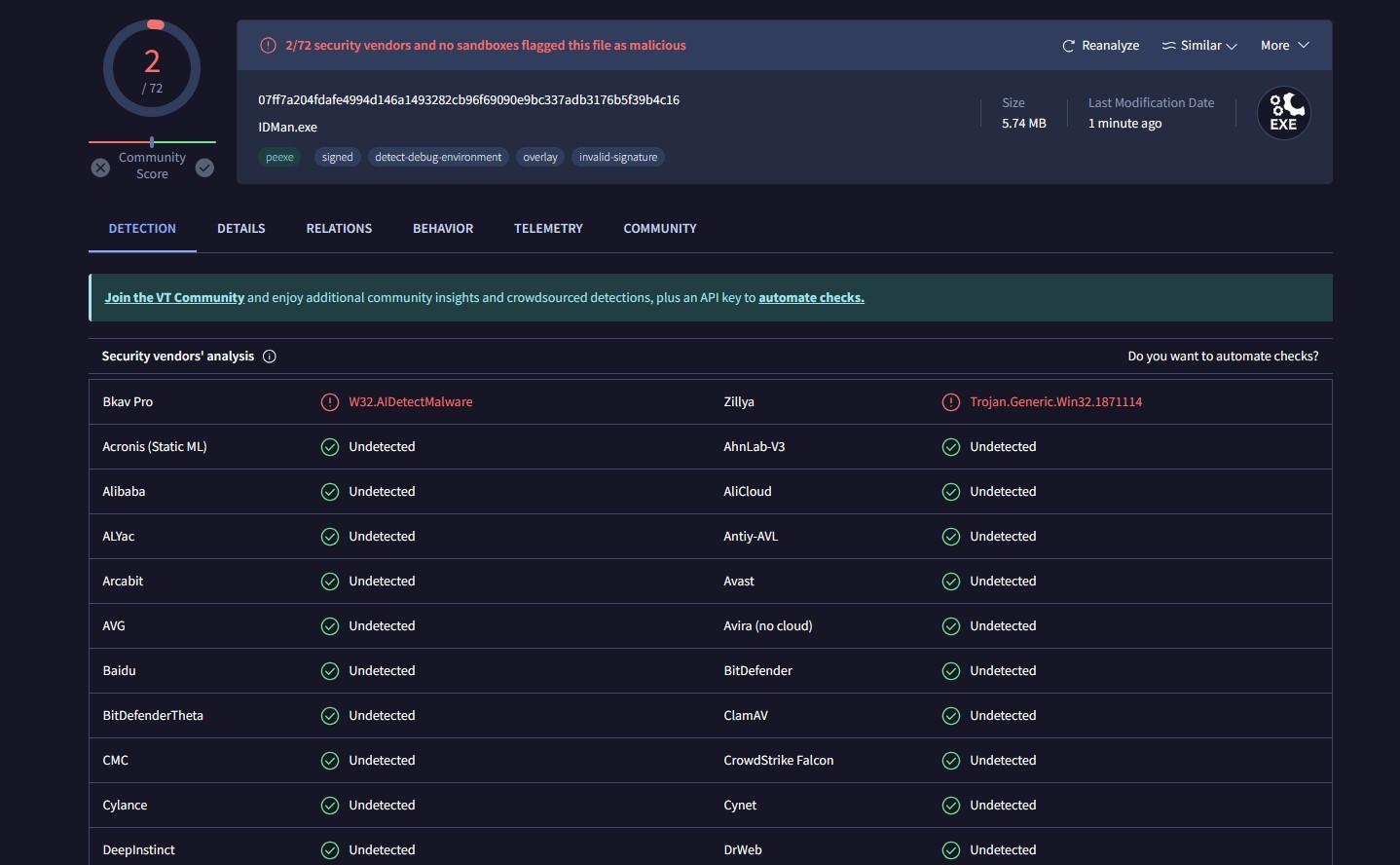Image resolution: width=1400 pixels, height=865 pixels.
Task: Click the BitDefenderTheta vendor name
Action: (153, 716)
